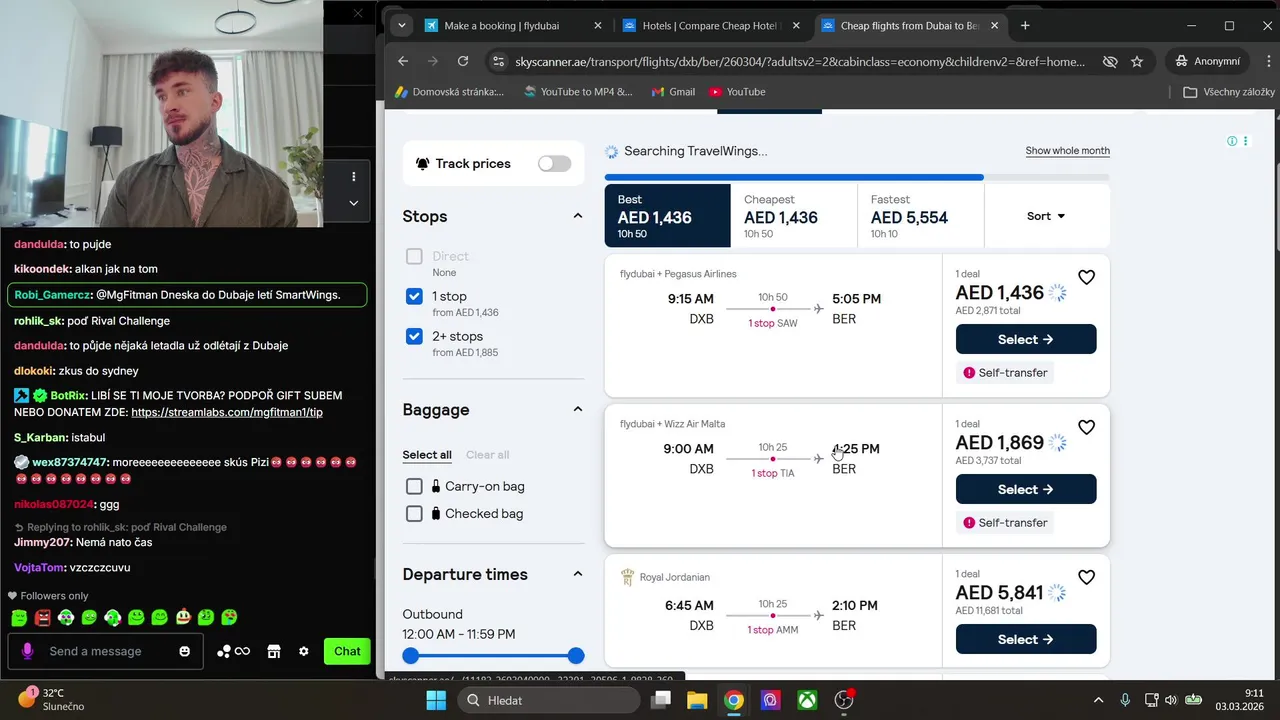Select the Fastest AED 5,554 tab
The height and width of the screenshot is (720, 1280).
click(x=921, y=216)
